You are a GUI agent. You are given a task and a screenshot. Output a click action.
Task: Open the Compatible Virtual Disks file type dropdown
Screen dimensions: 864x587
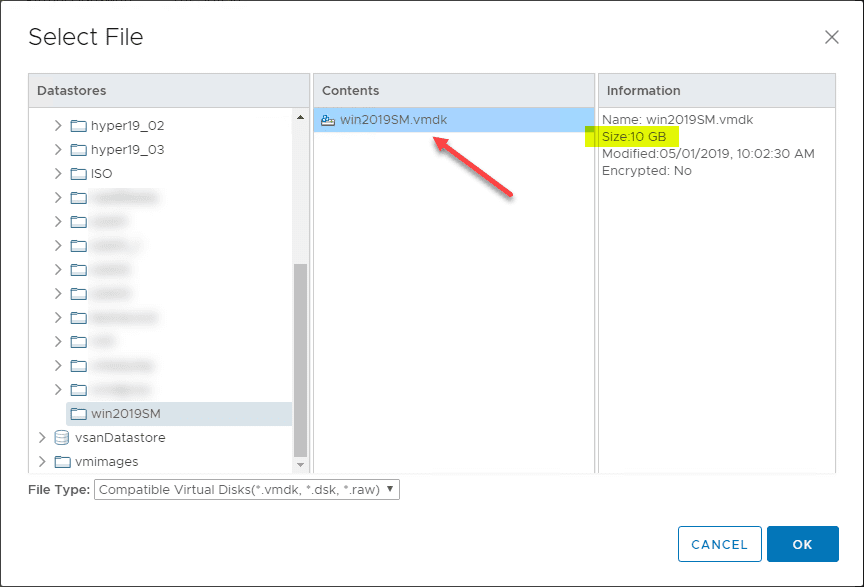(x=245, y=489)
